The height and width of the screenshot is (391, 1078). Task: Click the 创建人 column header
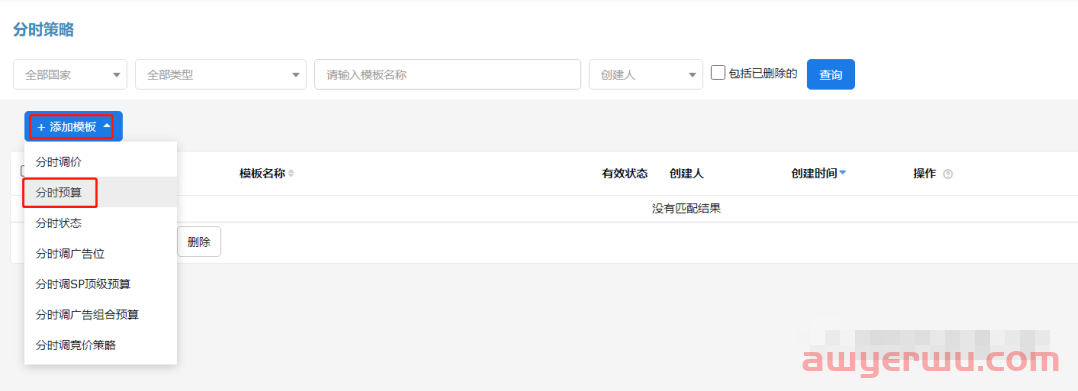[x=686, y=174]
